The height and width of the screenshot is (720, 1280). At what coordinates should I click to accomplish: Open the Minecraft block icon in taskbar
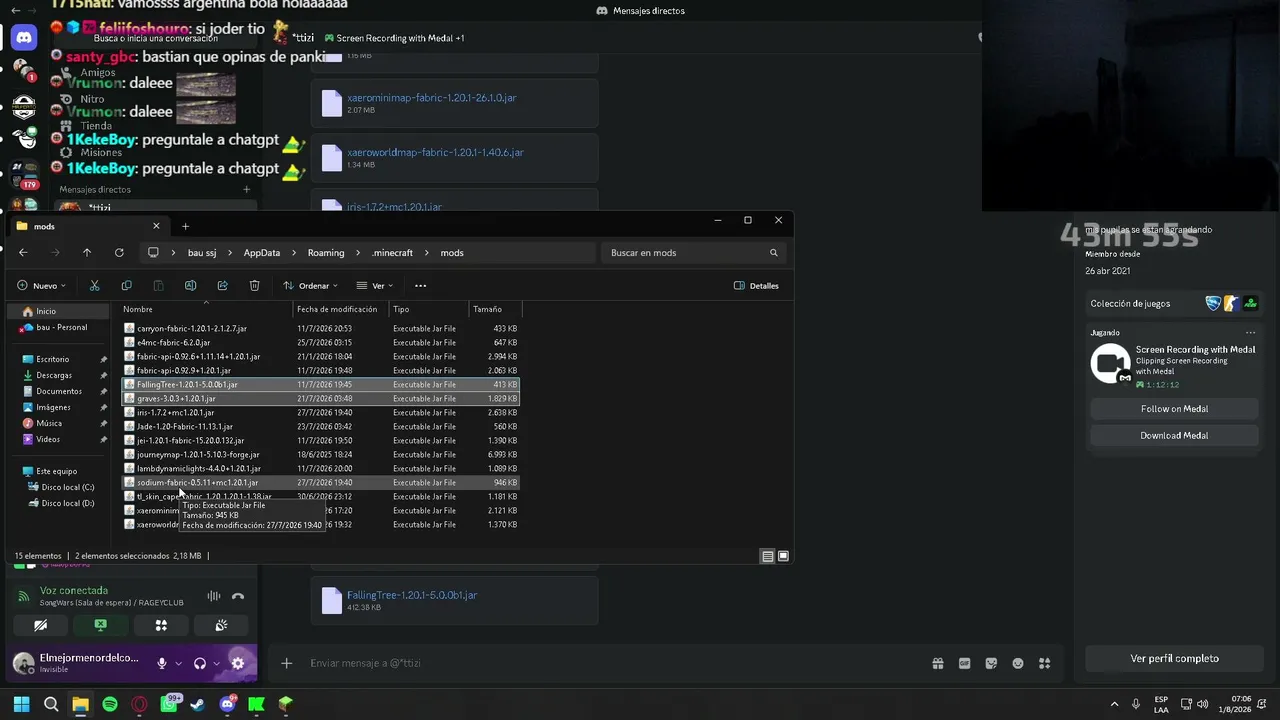[286, 705]
